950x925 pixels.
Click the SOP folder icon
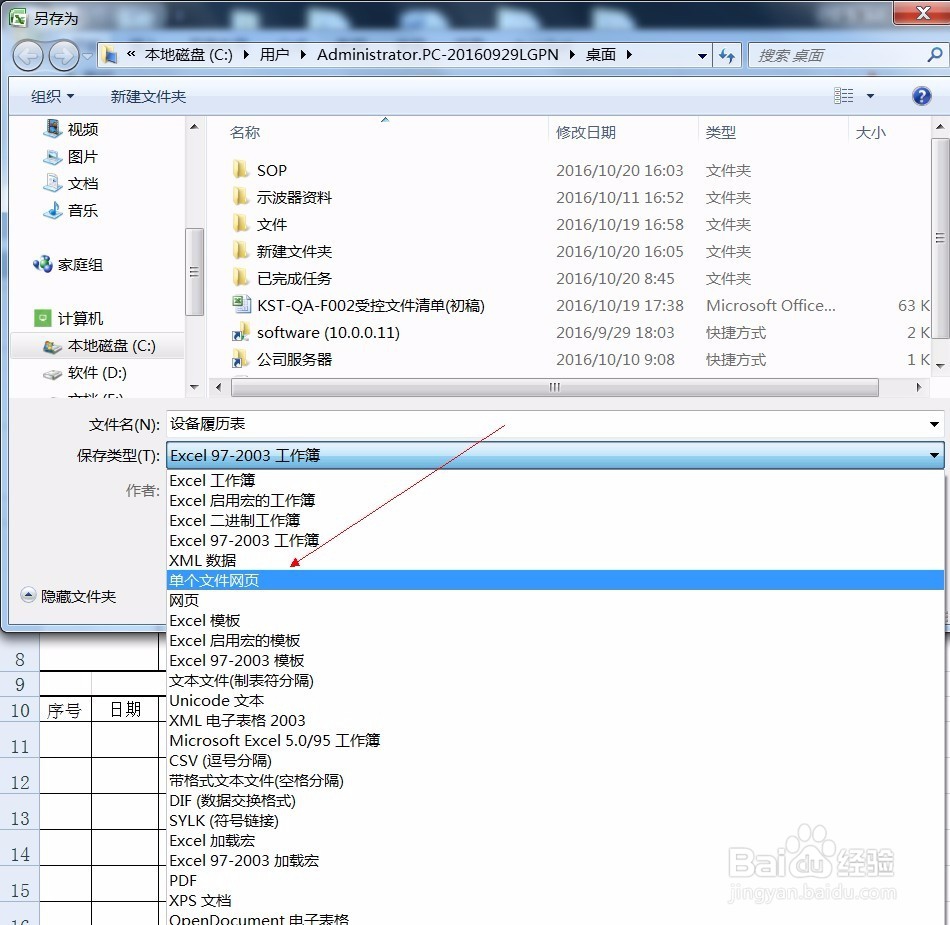coord(241,170)
